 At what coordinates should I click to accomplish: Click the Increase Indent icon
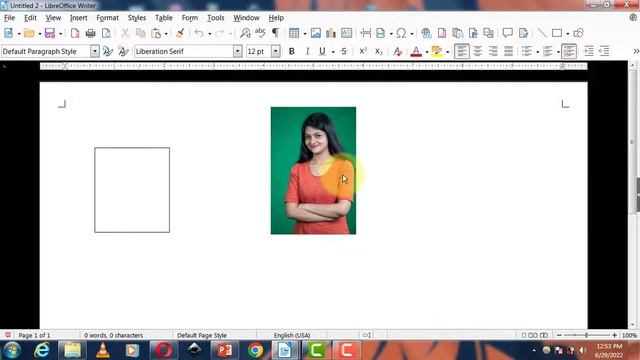tap(589, 51)
